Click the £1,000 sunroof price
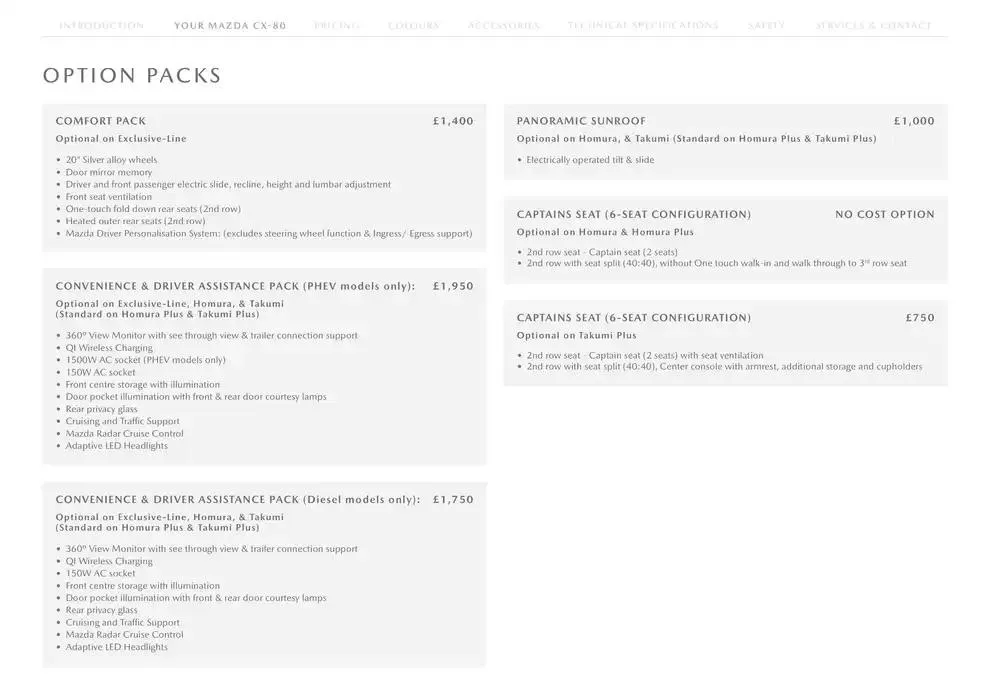Viewport: 990px width, 700px height. [914, 121]
